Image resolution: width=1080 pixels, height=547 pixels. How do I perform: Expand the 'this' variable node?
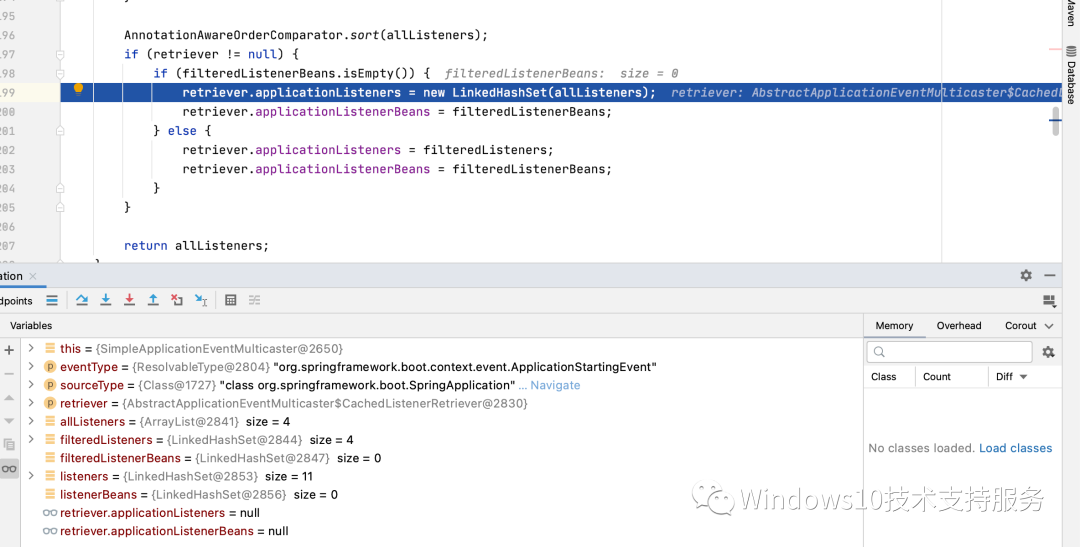(x=31, y=349)
